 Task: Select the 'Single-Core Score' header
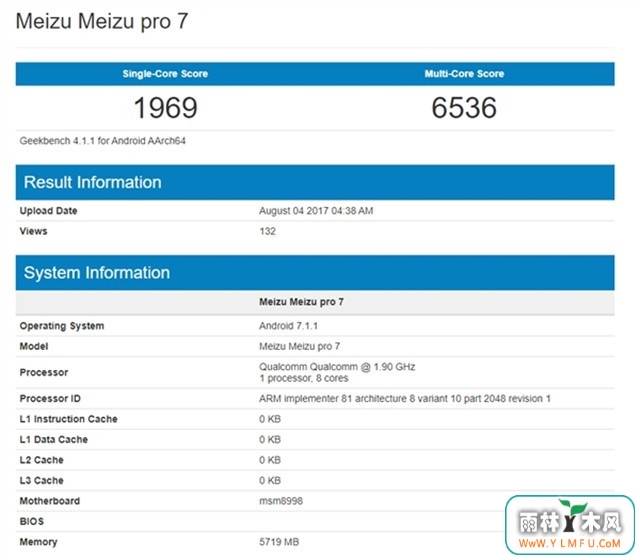165,74
